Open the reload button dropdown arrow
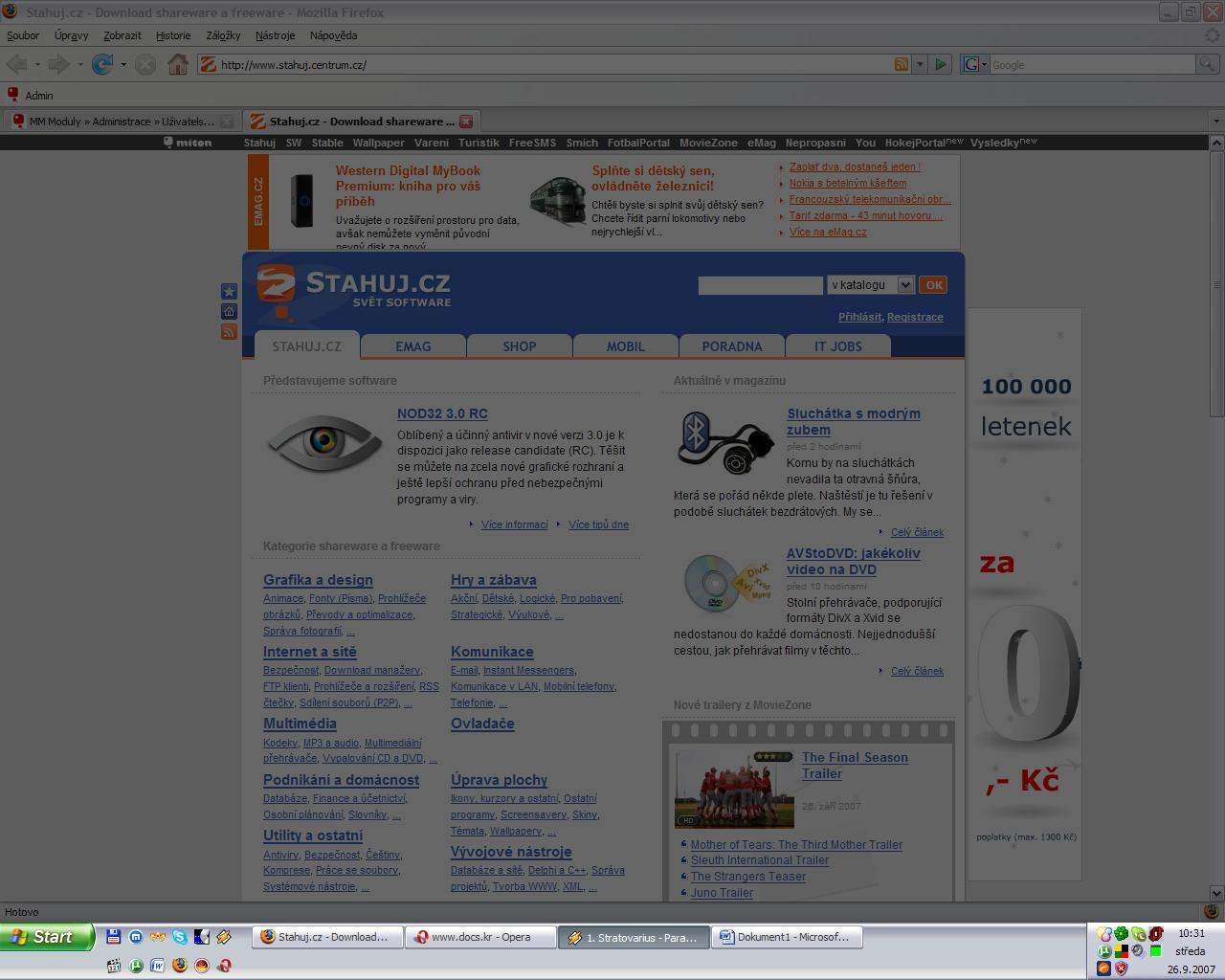1225x980 pixels. point(122,64)
